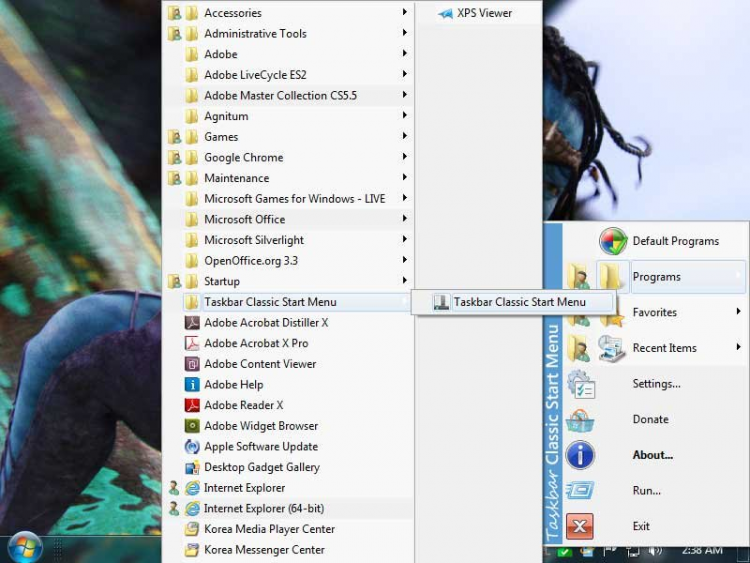Click the Default Programs globe icon
The height and width of the screenshot is (563, 750).
pos(612,241)
